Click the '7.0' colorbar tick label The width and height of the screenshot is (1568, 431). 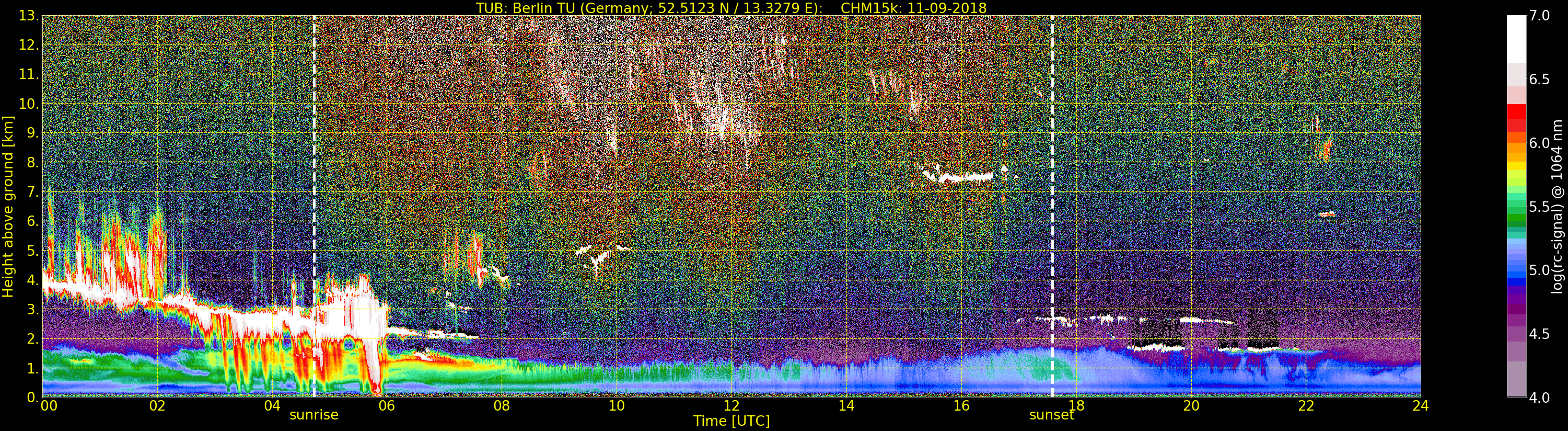[x=1539, y=16]
